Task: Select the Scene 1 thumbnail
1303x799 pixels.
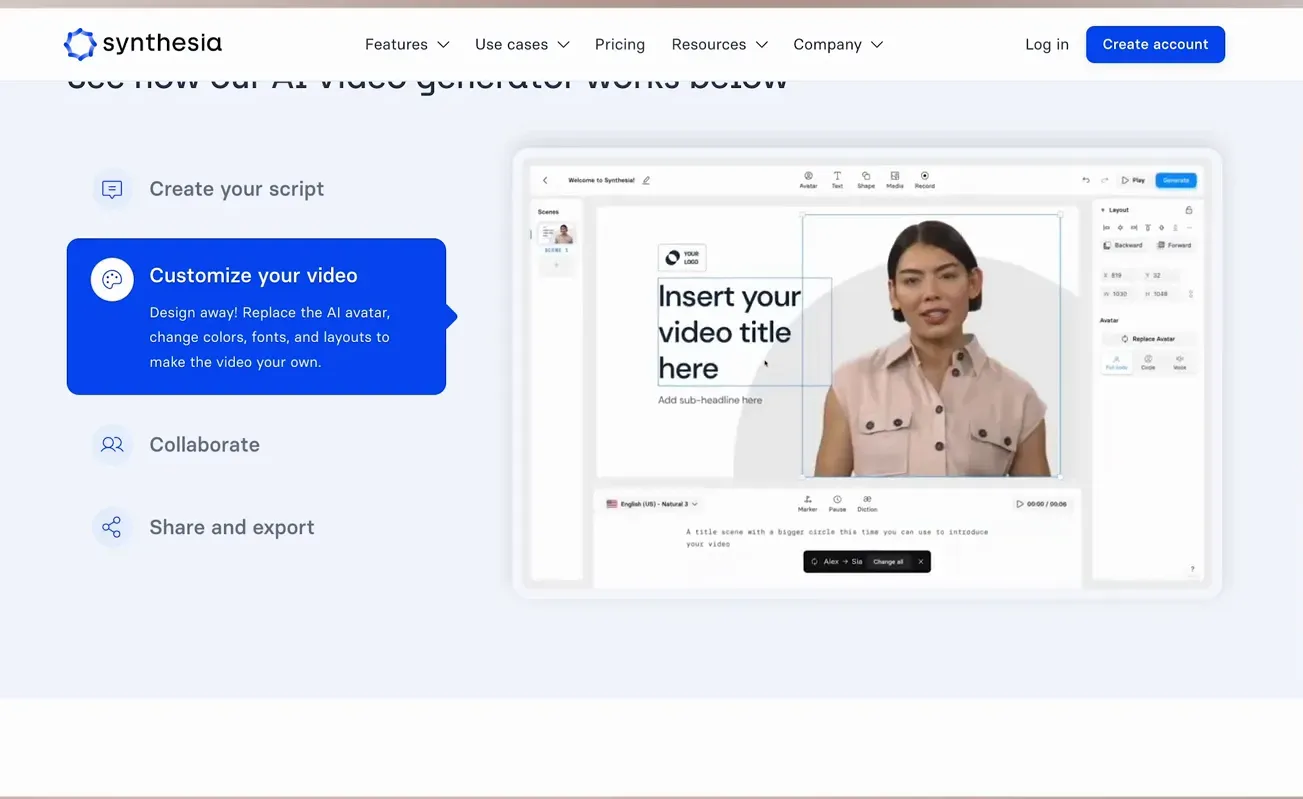Action: [557, 233]
